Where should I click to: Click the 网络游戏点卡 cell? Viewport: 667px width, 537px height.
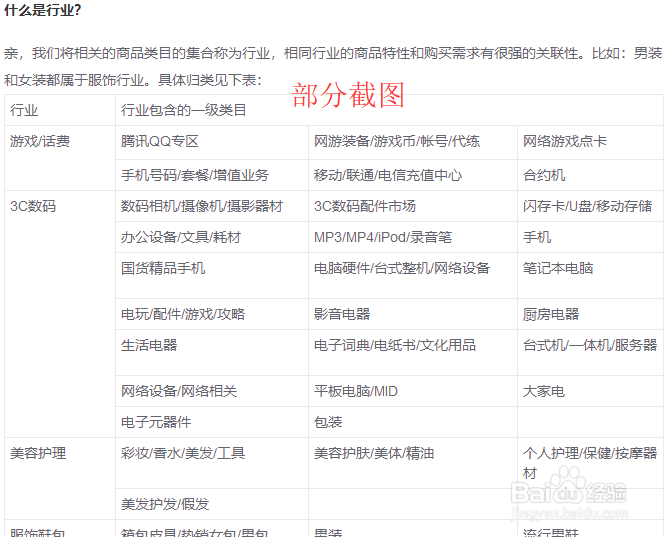(x=590, y=143)
